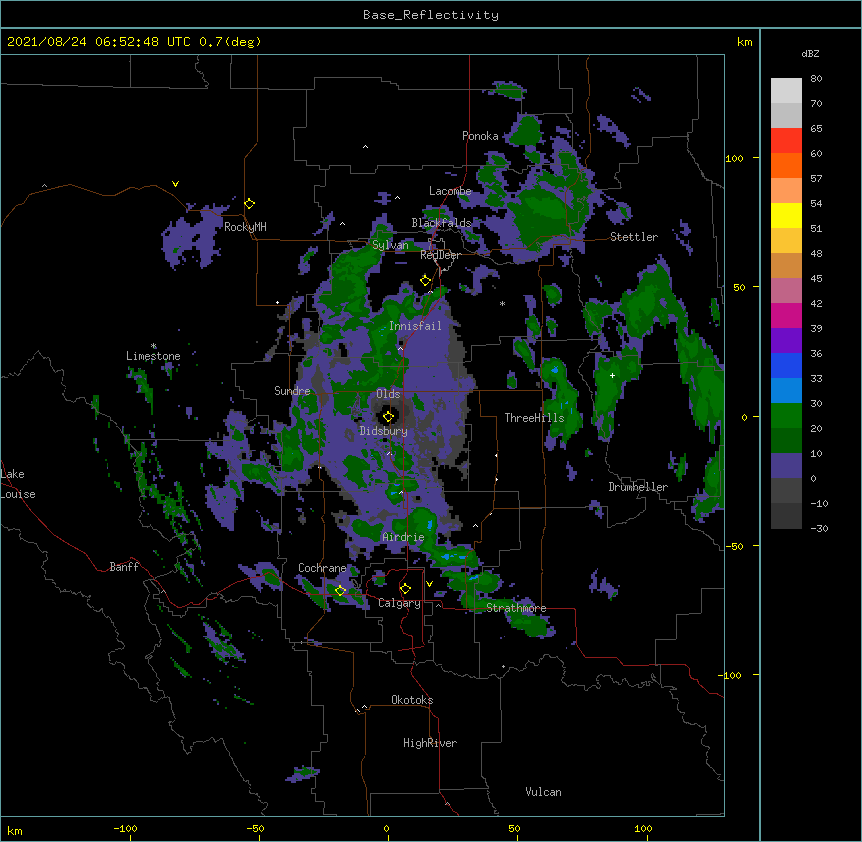The width and height of the screenshot is (862, 842).
Task: Click the white plus marker north of Drumheller
Action: (612, 375)
